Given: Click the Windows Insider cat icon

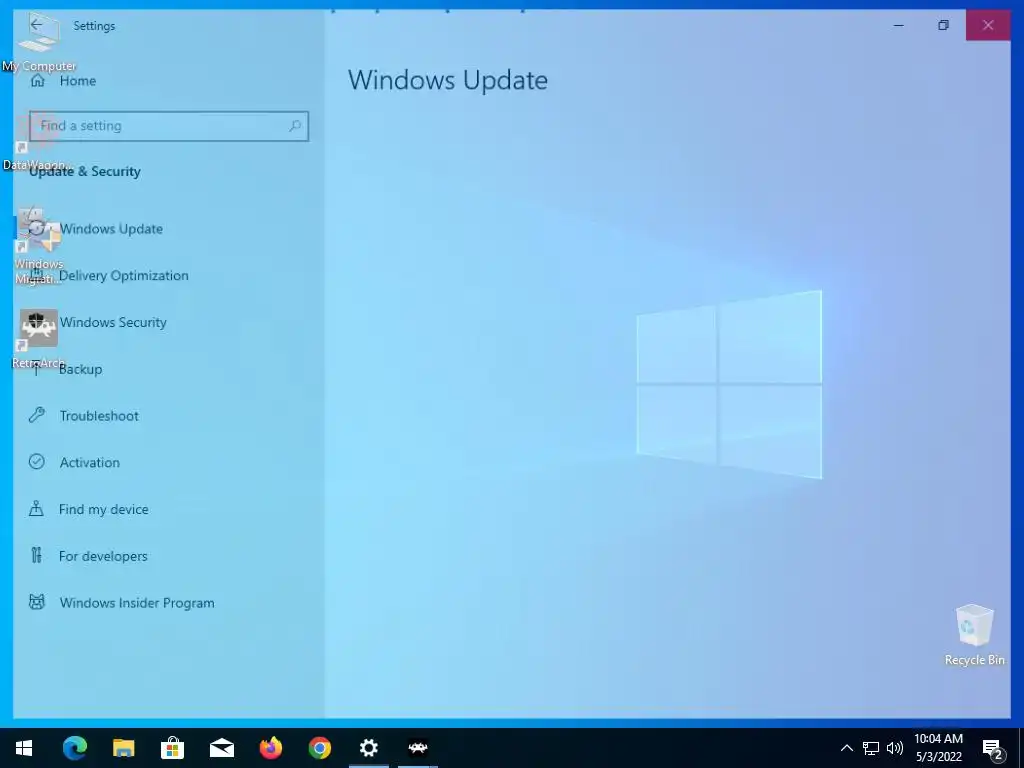Looking at the screenshot, I should click(x=37, y=602).
